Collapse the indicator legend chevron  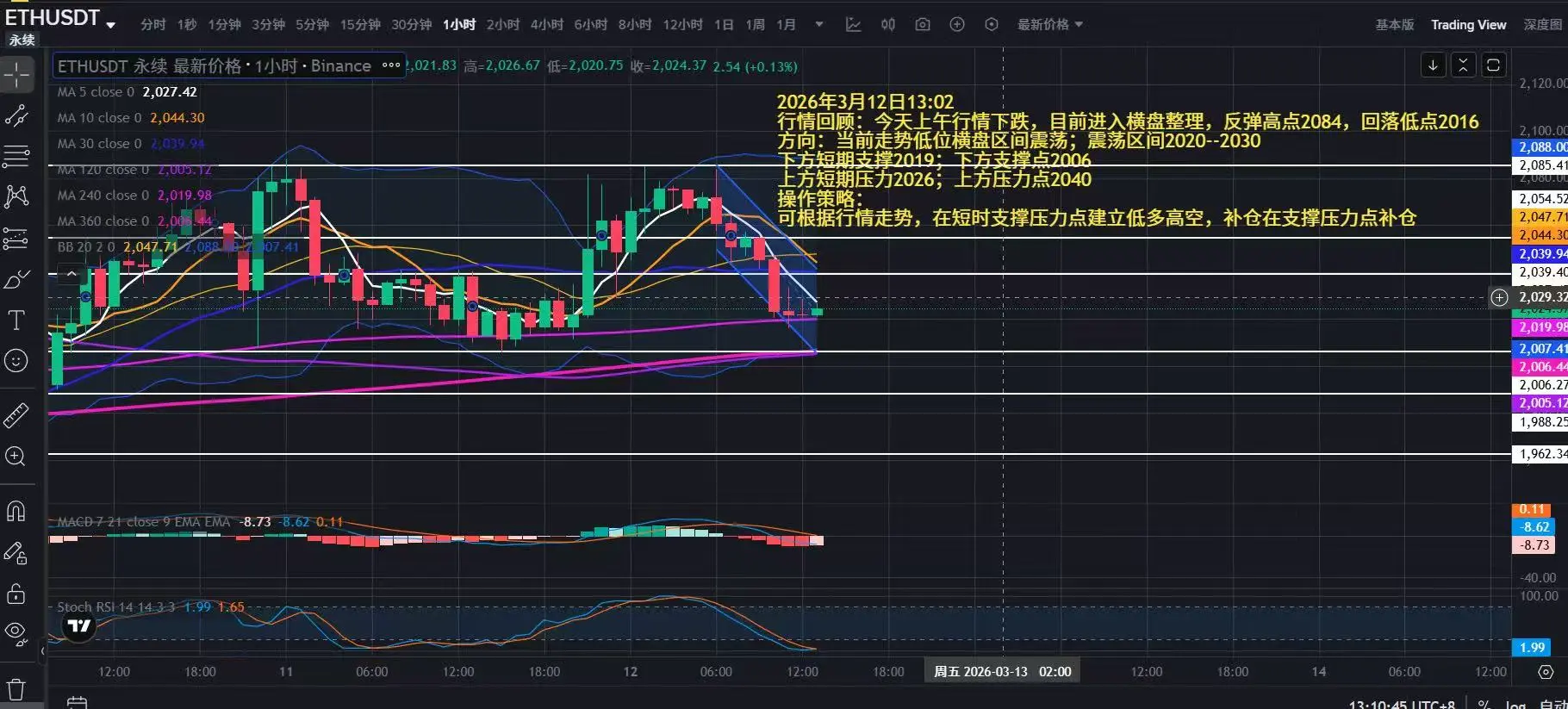(x=72, y=274)
